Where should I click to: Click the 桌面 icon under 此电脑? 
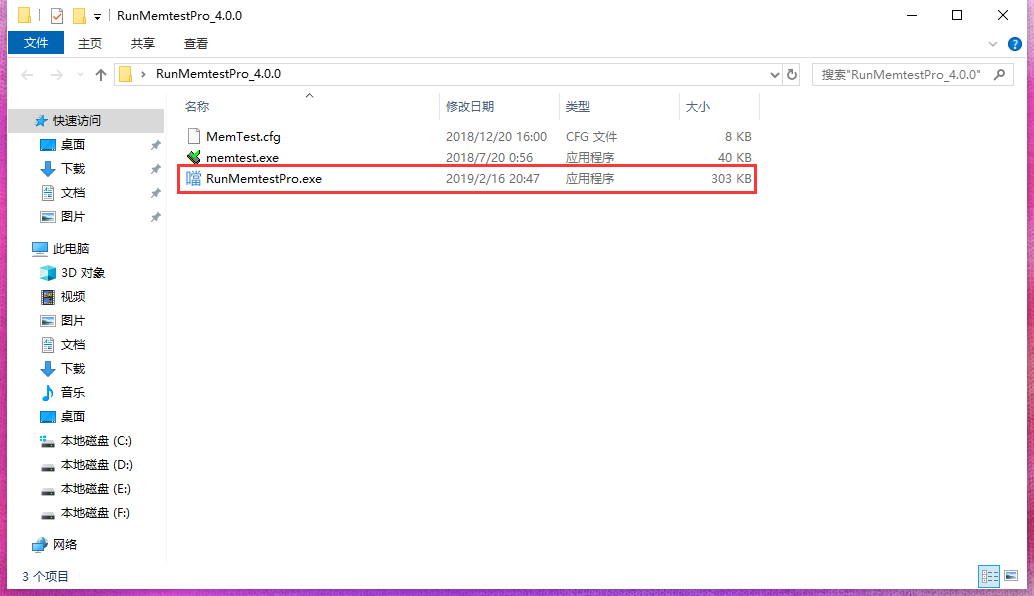(x=48, y=417)
